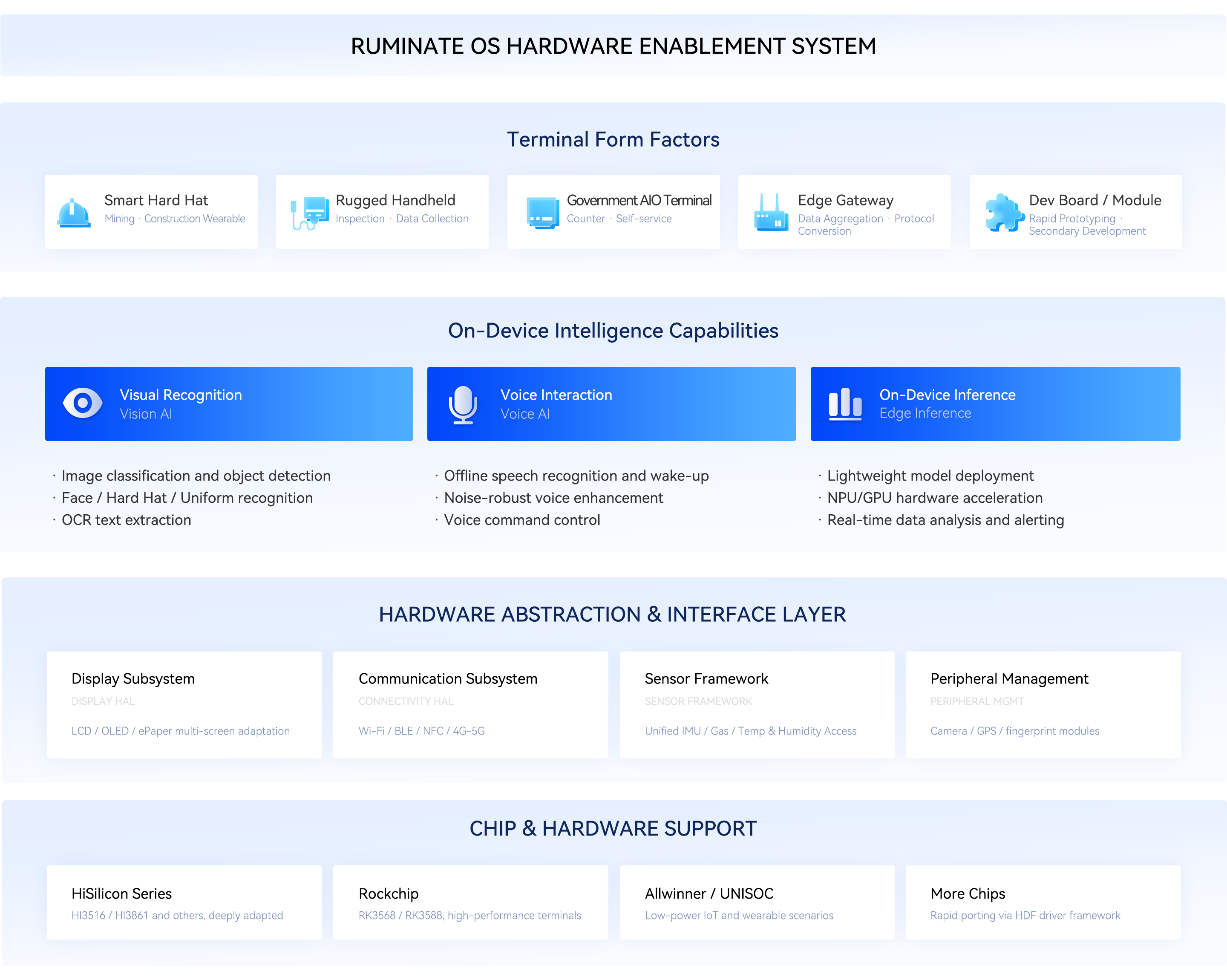Viewport: 1227px width, 980px height.
Task: Click 'Rapid Prototyping · Secondary Development' subtitle
Action: coord(1087,225)
